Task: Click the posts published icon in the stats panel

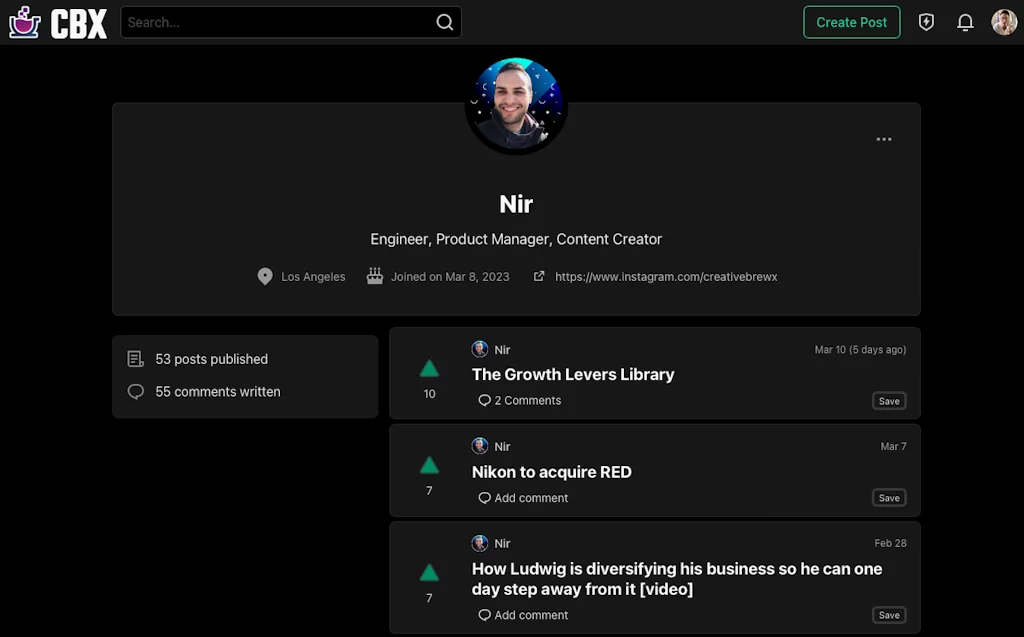Action: [135, 358]
